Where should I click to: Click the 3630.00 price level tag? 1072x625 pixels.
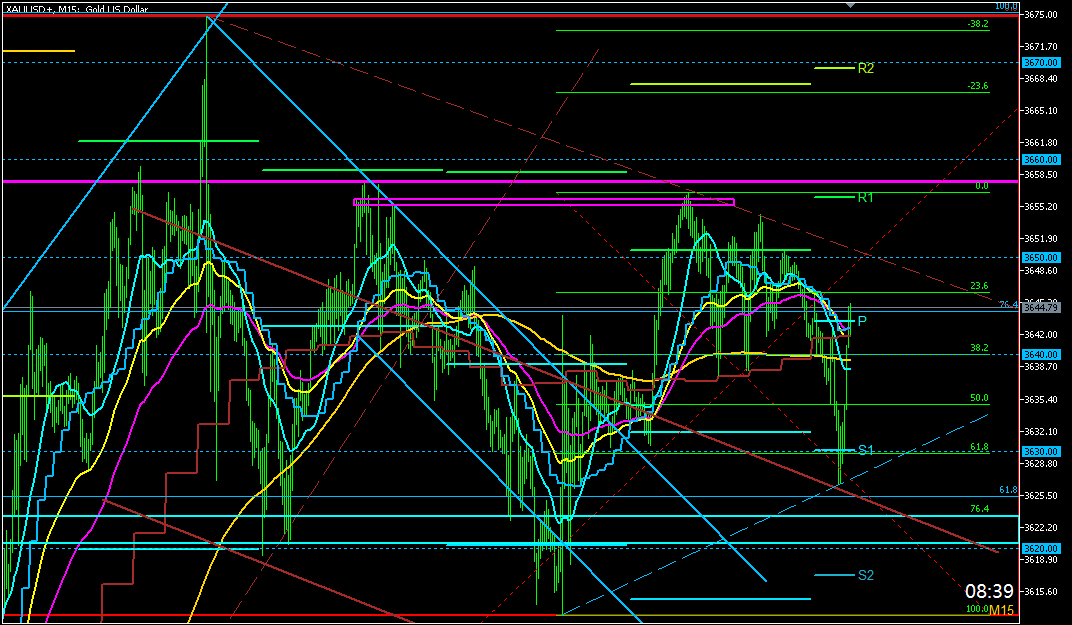coord(1040,451)
